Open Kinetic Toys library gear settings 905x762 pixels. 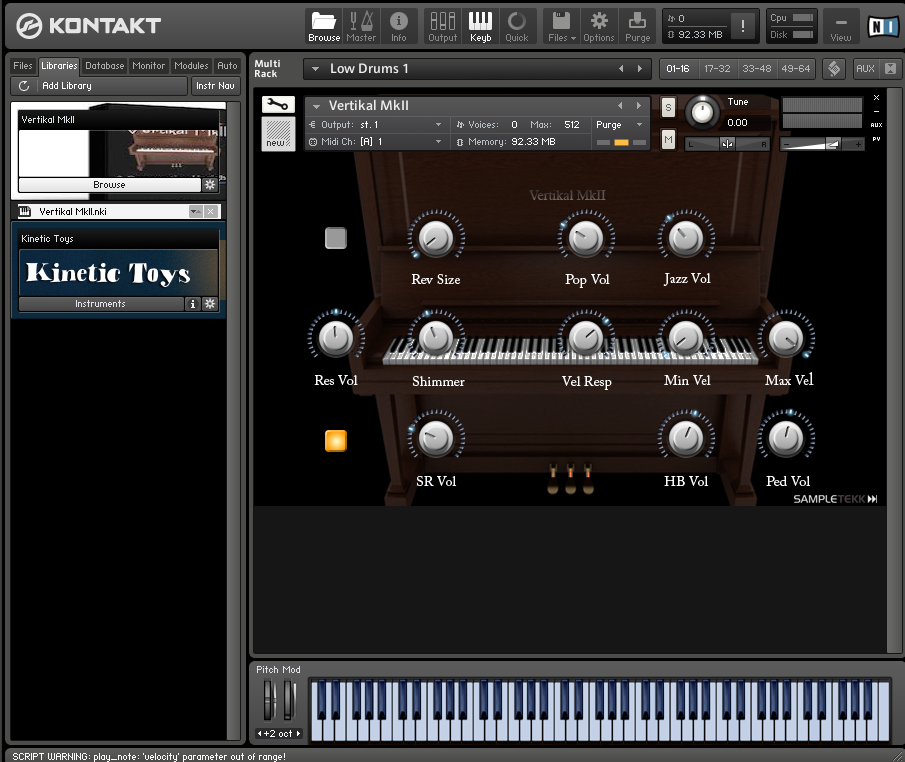point(210,304)
